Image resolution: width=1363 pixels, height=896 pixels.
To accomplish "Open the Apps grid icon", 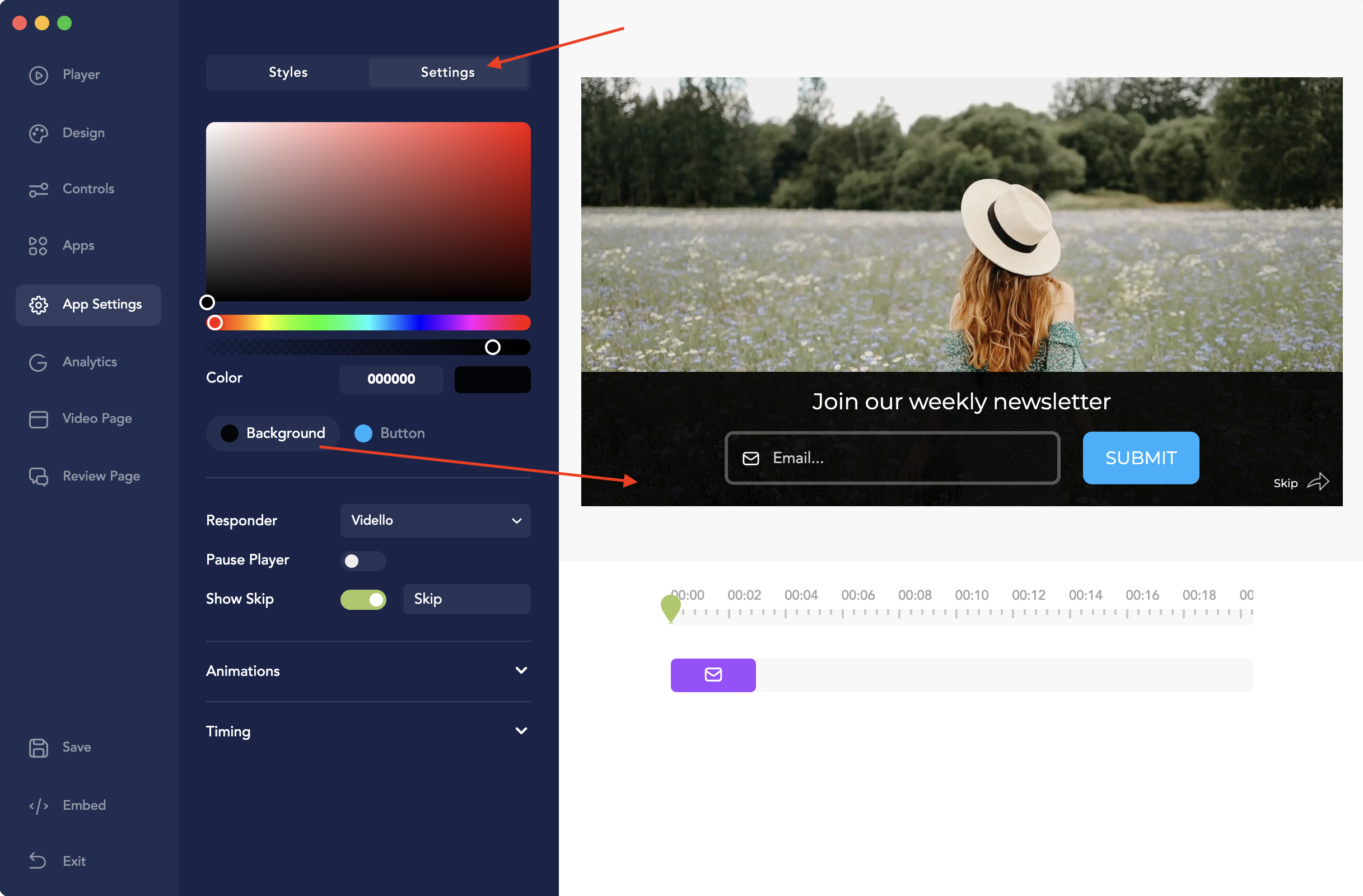I will point(39,246).
